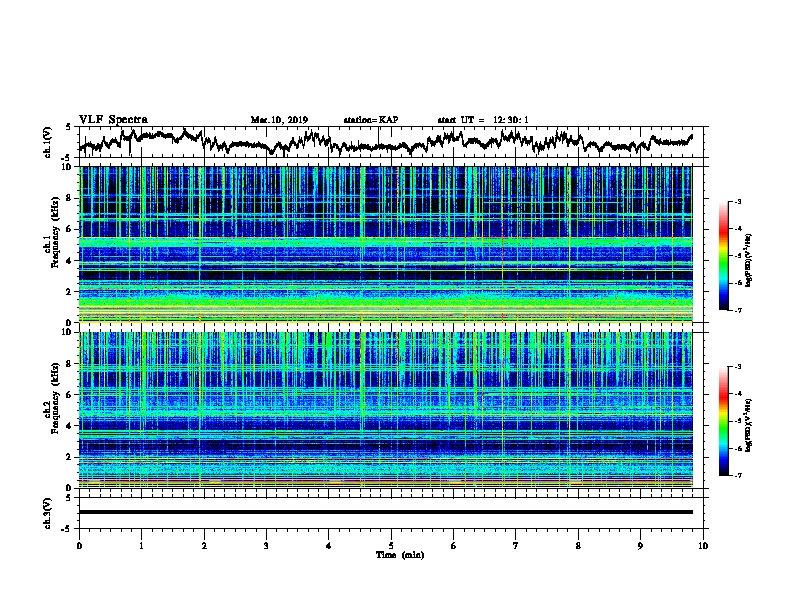Click time axis tick label "10"

point(703,546)
